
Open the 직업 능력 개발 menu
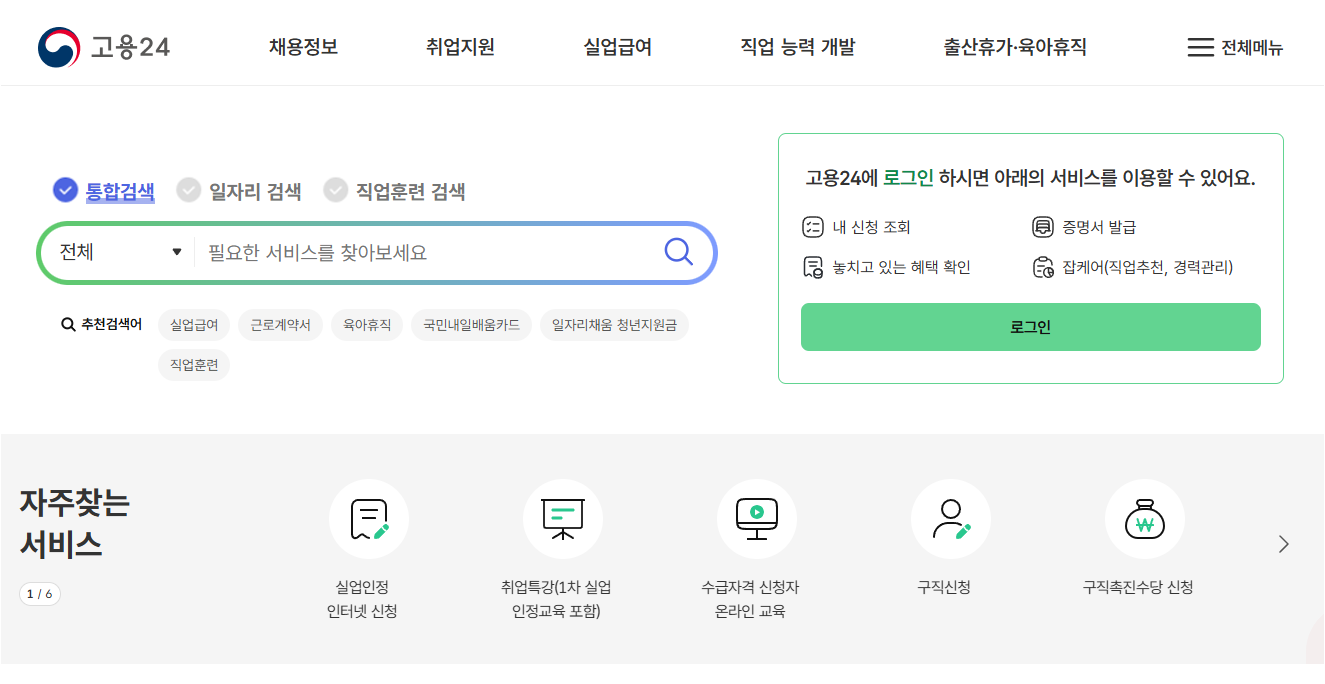798,47
